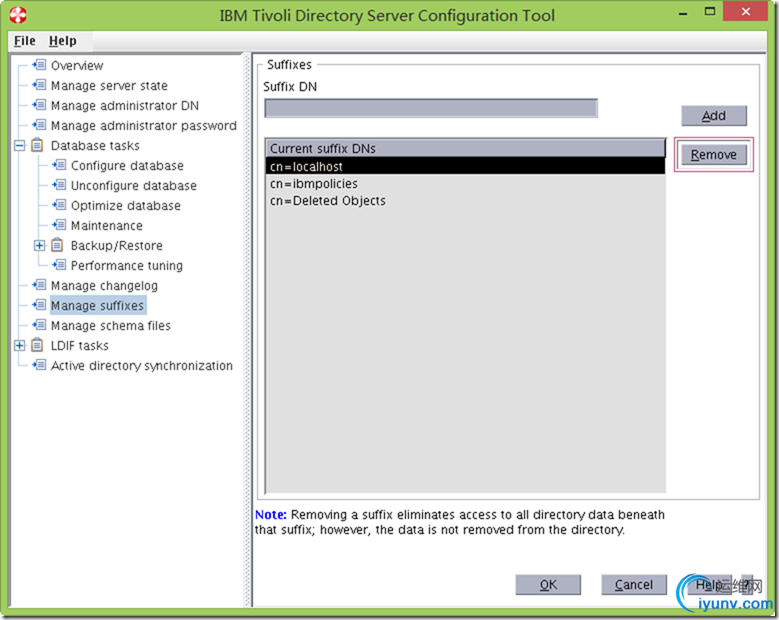This screenshot has width=779, height=620.
Task: Click the Remove suffix button
Action: 714,155
